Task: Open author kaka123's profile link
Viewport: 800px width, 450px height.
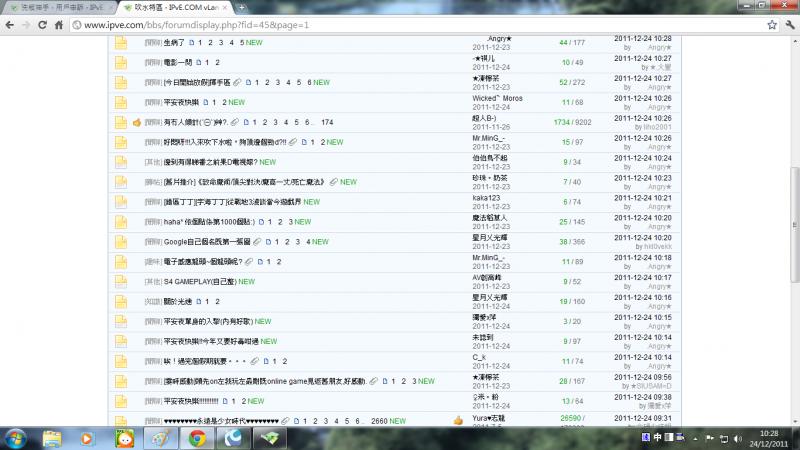Action: click(486, 197)
